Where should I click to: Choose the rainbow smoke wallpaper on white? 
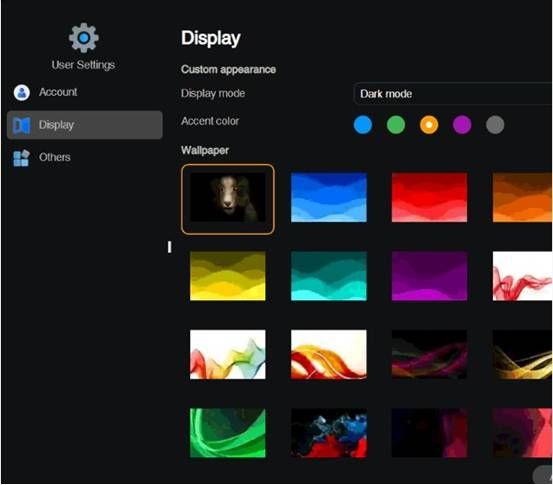[228, 354]
